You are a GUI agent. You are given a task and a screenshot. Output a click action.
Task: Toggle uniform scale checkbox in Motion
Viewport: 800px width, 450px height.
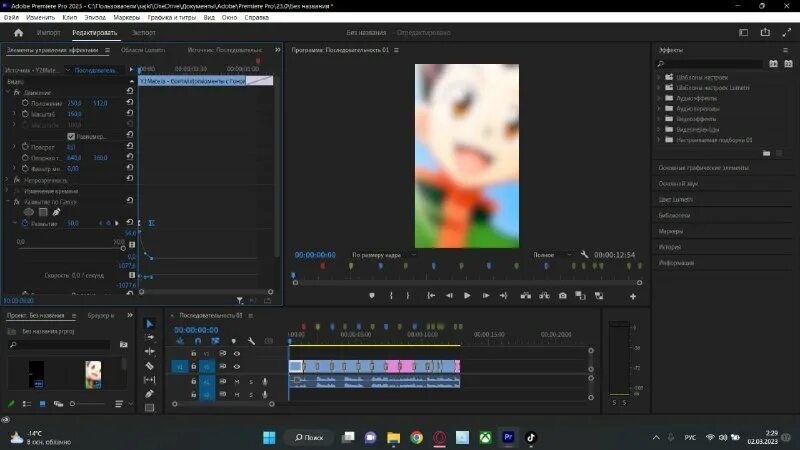point(71,136)
